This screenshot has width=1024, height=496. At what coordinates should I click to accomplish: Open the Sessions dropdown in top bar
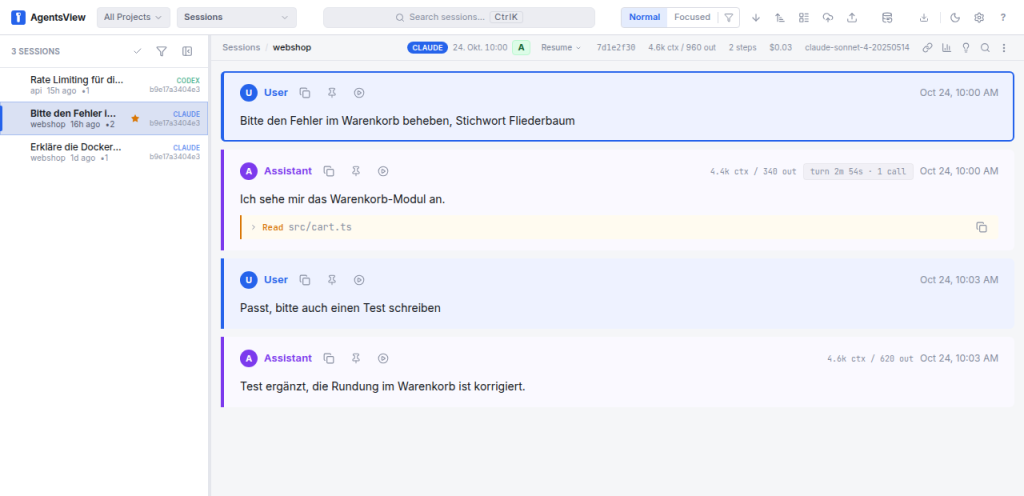point(236,18)
